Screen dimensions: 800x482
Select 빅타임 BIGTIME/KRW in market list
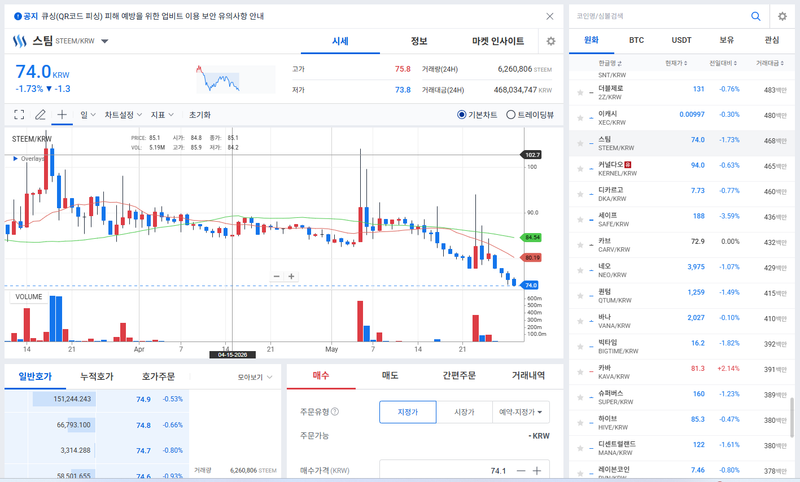(681, 346)
